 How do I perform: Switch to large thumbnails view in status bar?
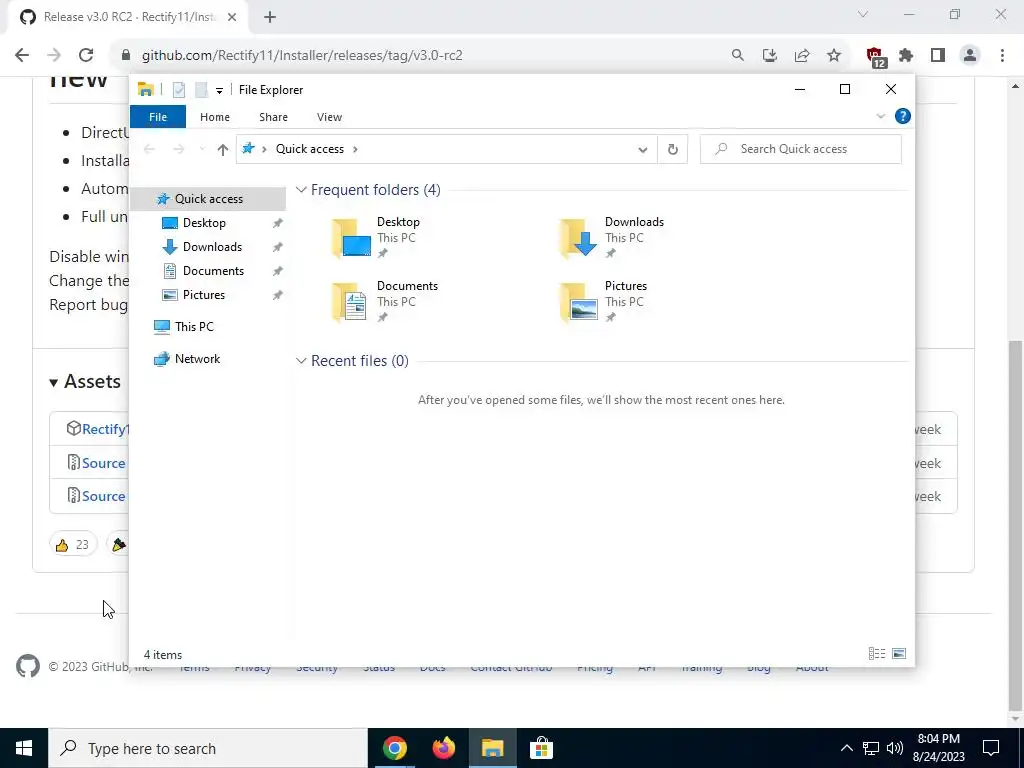tap(899, 654)
